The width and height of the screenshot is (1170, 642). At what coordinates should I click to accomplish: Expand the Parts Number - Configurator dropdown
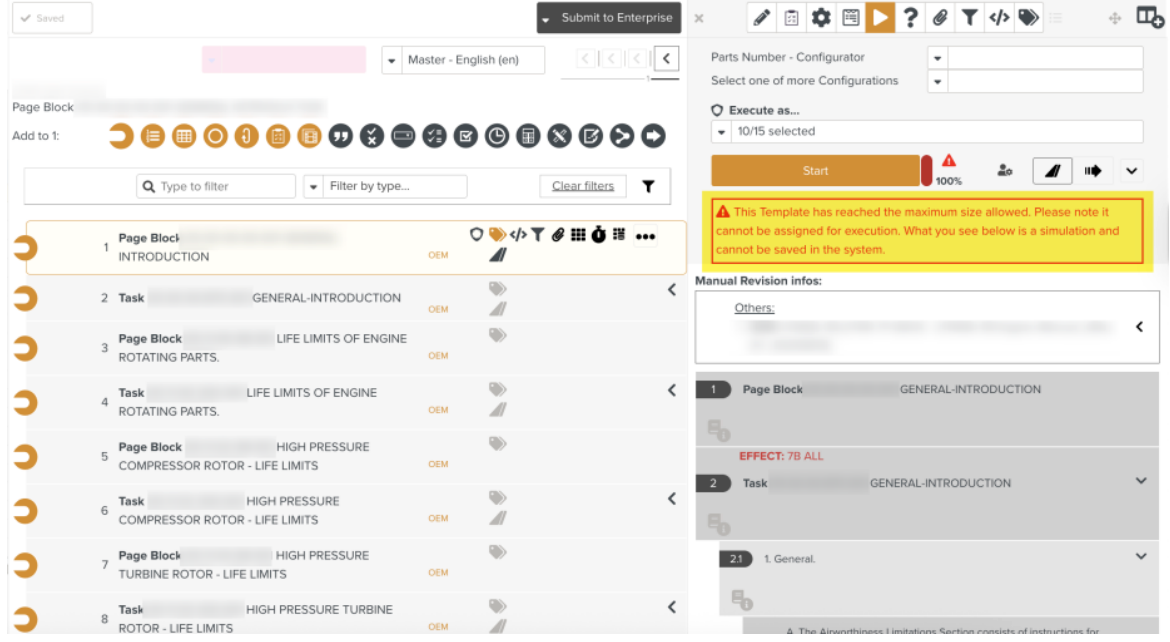[938, 58]
